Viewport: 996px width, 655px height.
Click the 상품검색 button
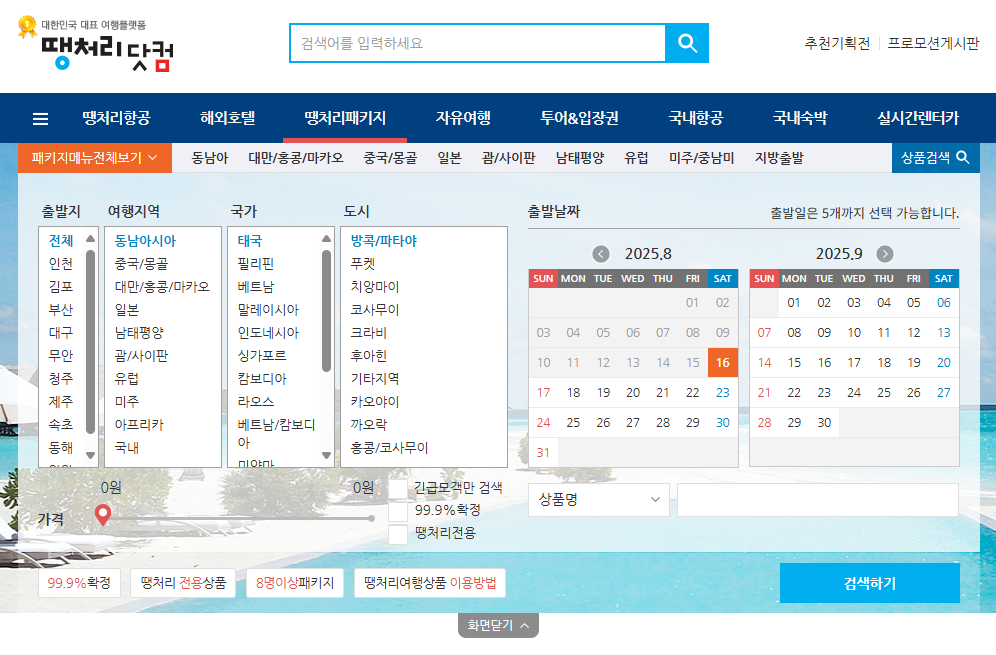point(936,158)
